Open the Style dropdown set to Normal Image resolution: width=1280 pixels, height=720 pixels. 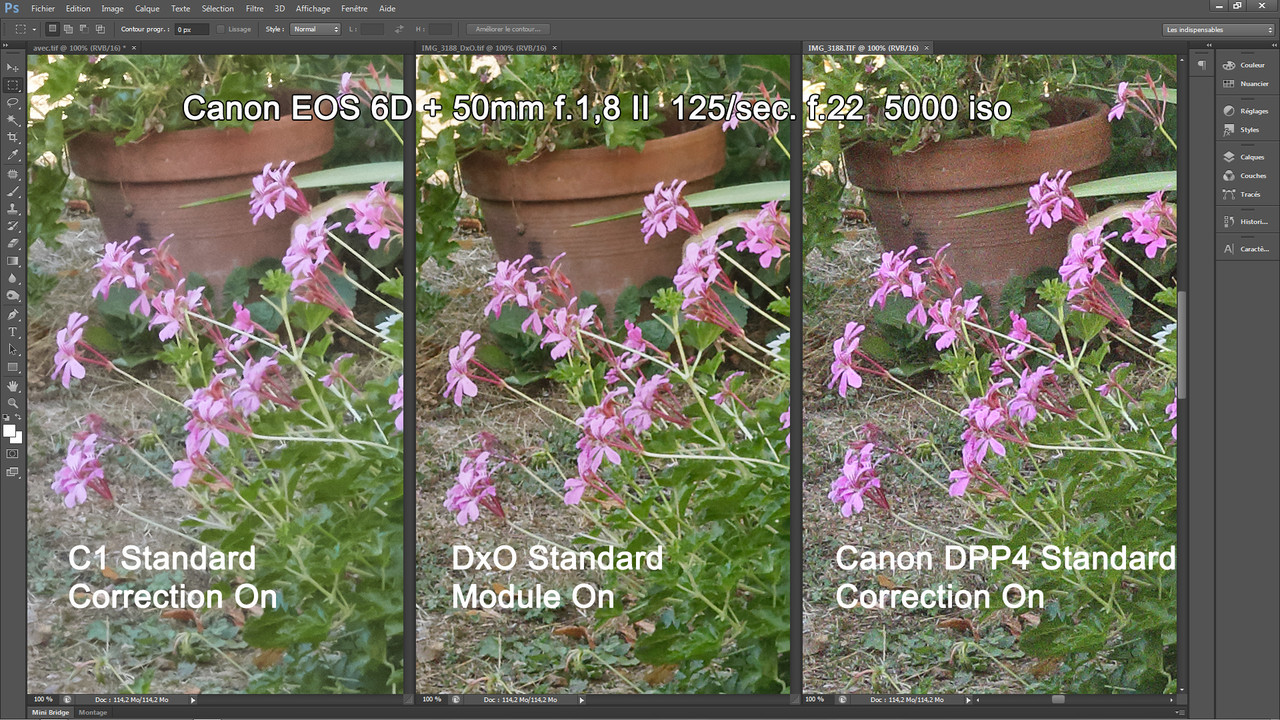click(x=315, y=29)
